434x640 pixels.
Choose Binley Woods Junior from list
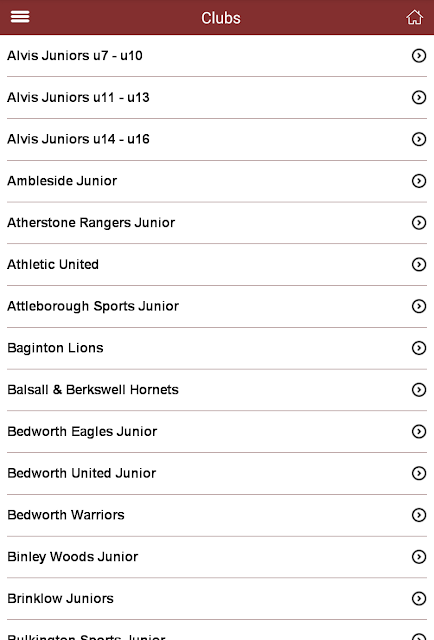click(x=217, y=557)
